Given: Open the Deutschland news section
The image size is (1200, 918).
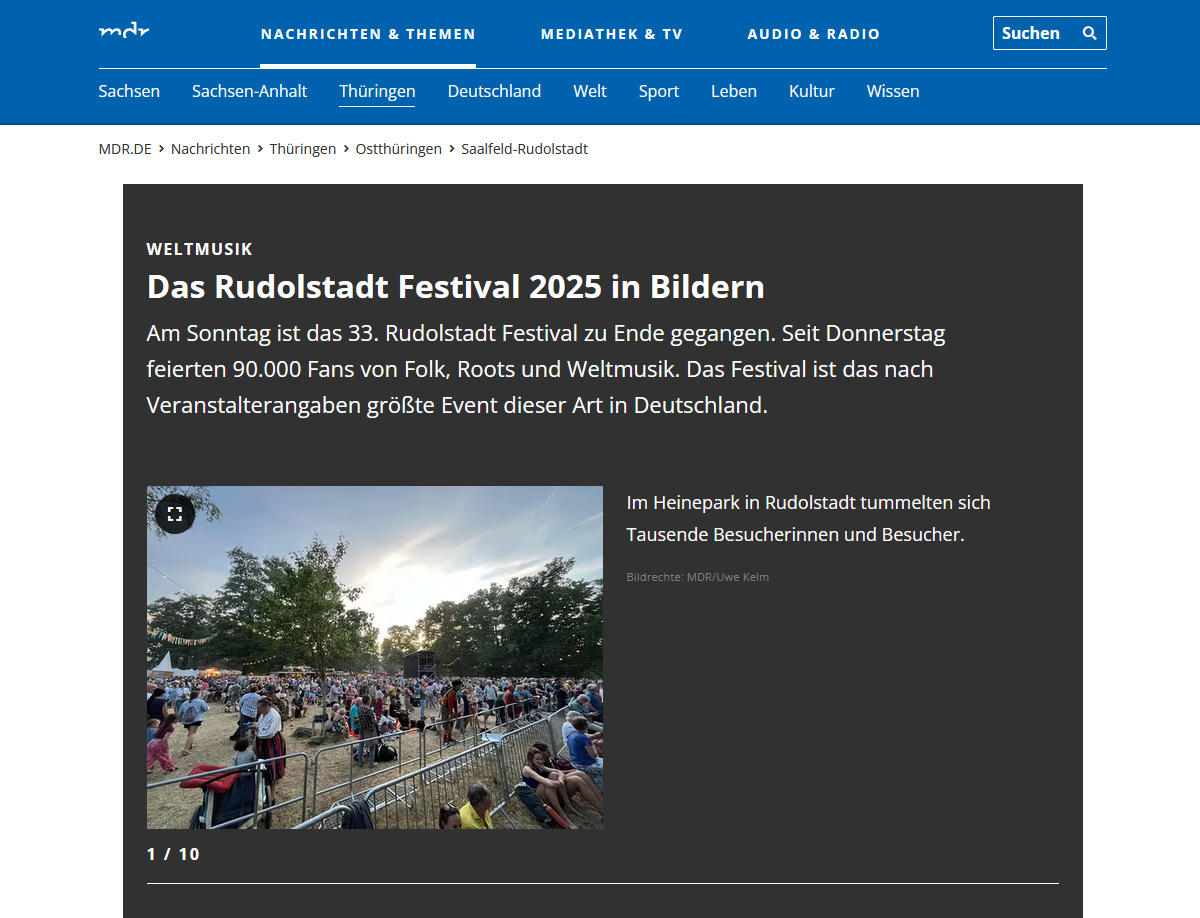Looking at the screenshot, I should pos(494,91).
